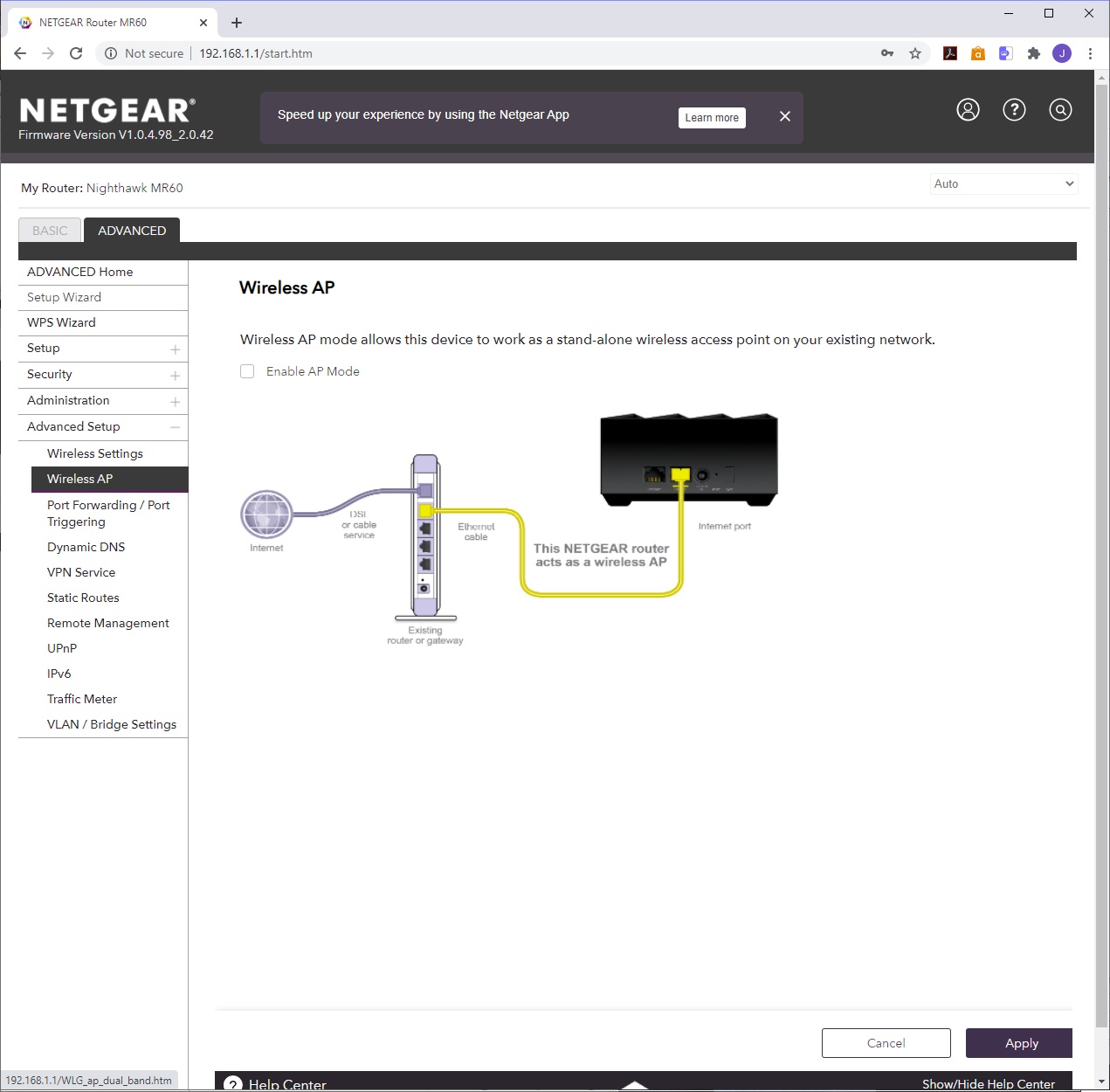Click the Help Center question mark icon
This screenshot has width=1110, height=1092.
(233, 1083)
